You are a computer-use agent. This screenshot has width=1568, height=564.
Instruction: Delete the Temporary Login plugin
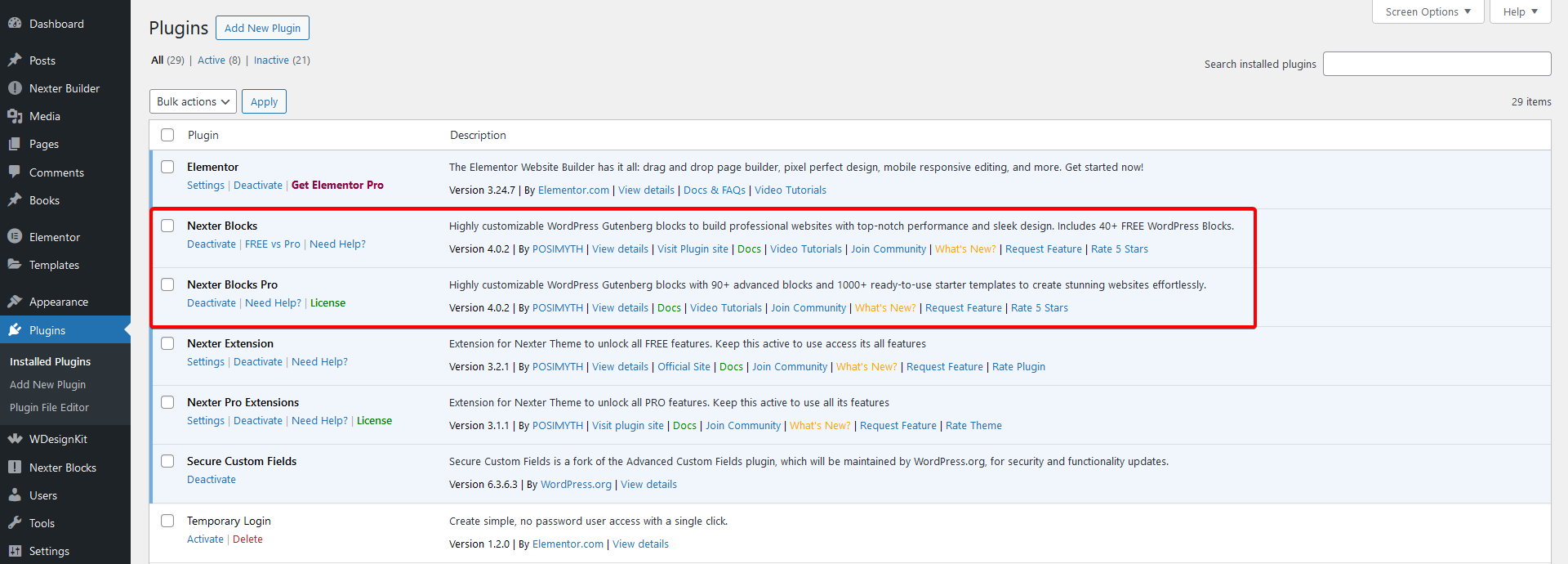pos(247,539)
